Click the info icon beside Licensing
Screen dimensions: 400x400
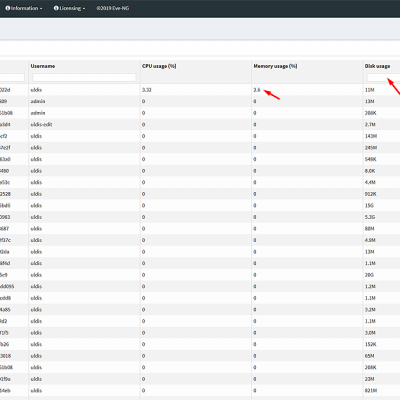point(56,8)
